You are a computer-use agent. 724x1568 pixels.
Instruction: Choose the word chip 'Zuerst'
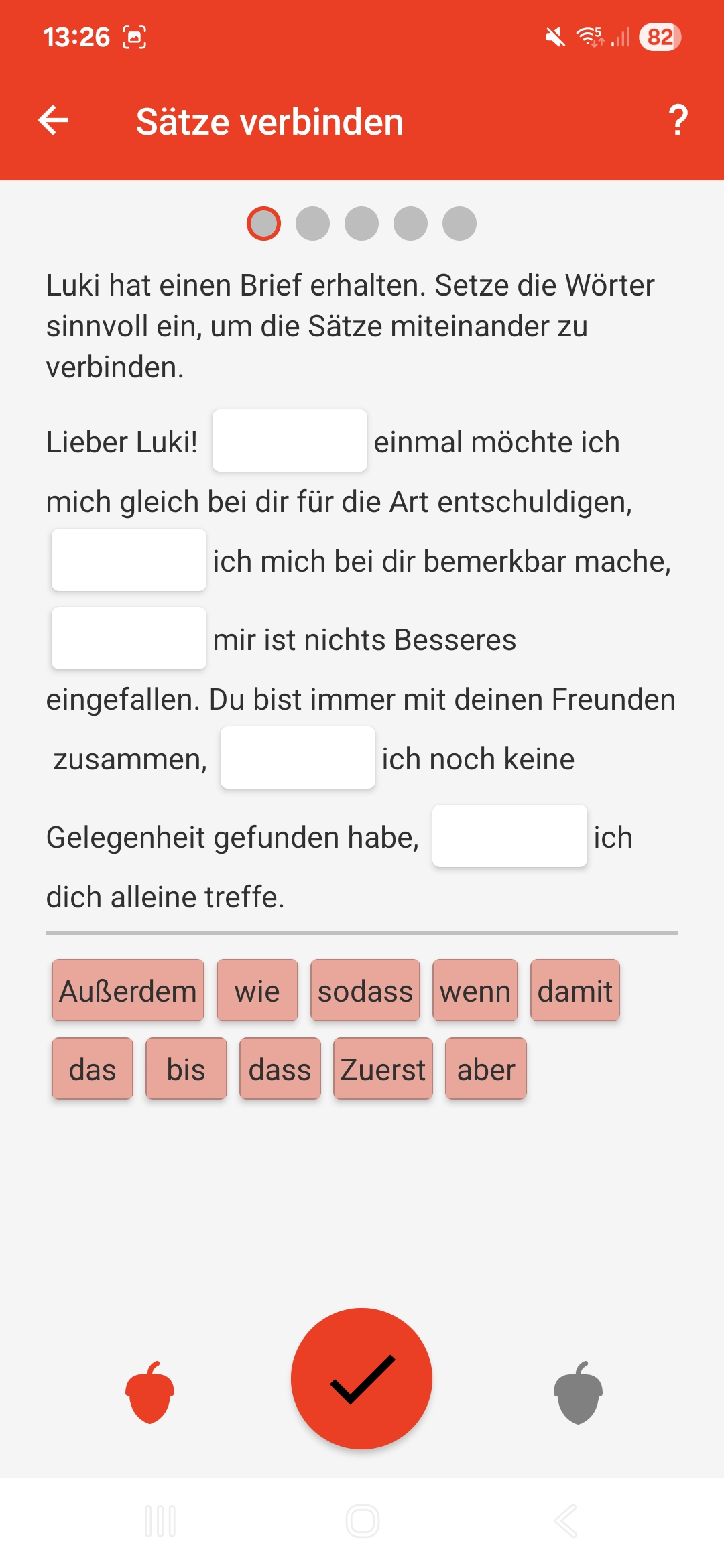click(x=383, y=1069)
